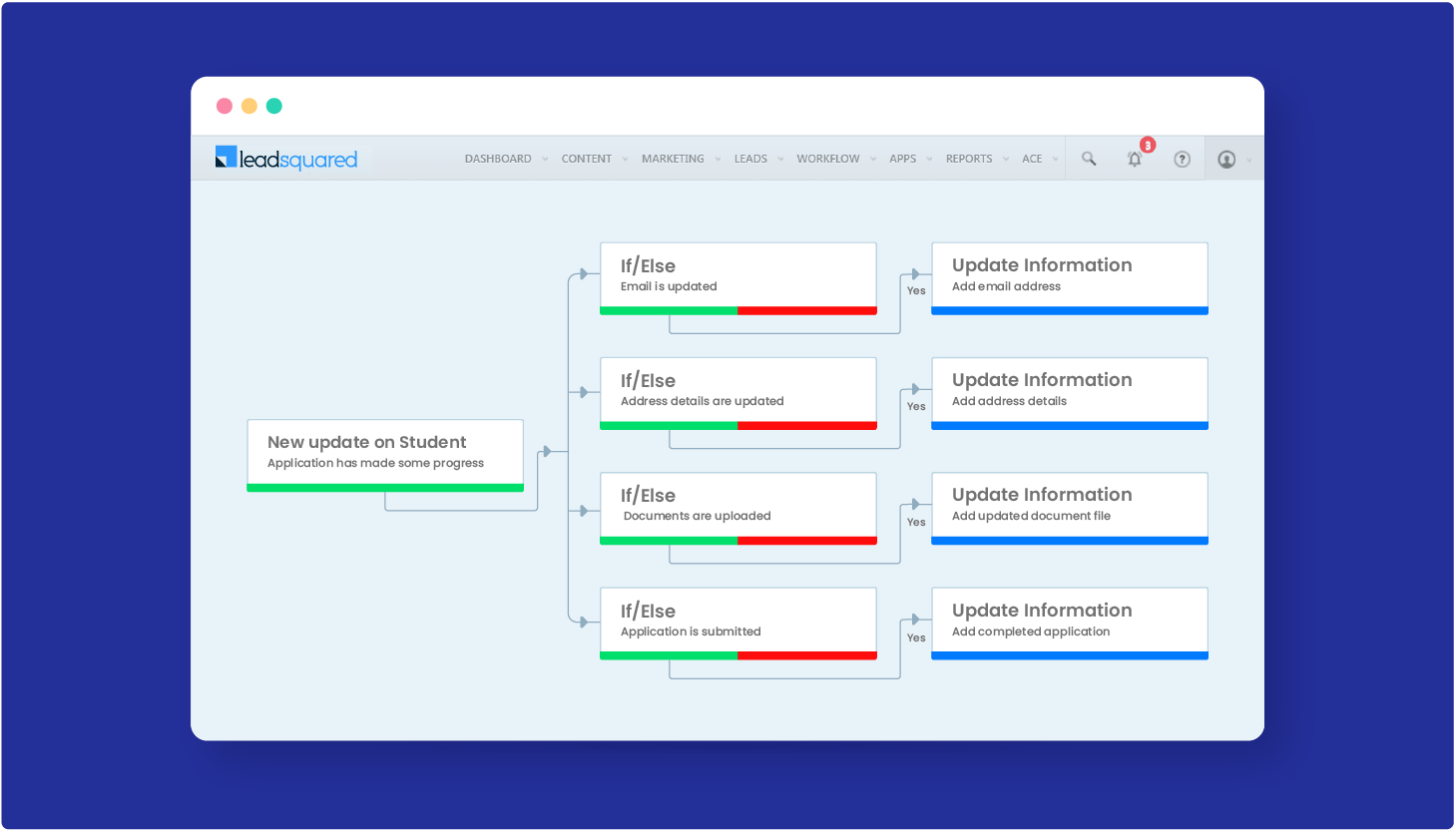This screenshot has width=1456, height=832.
Task: Select the LEADS navigation item
Action: [x=750, y=158]
